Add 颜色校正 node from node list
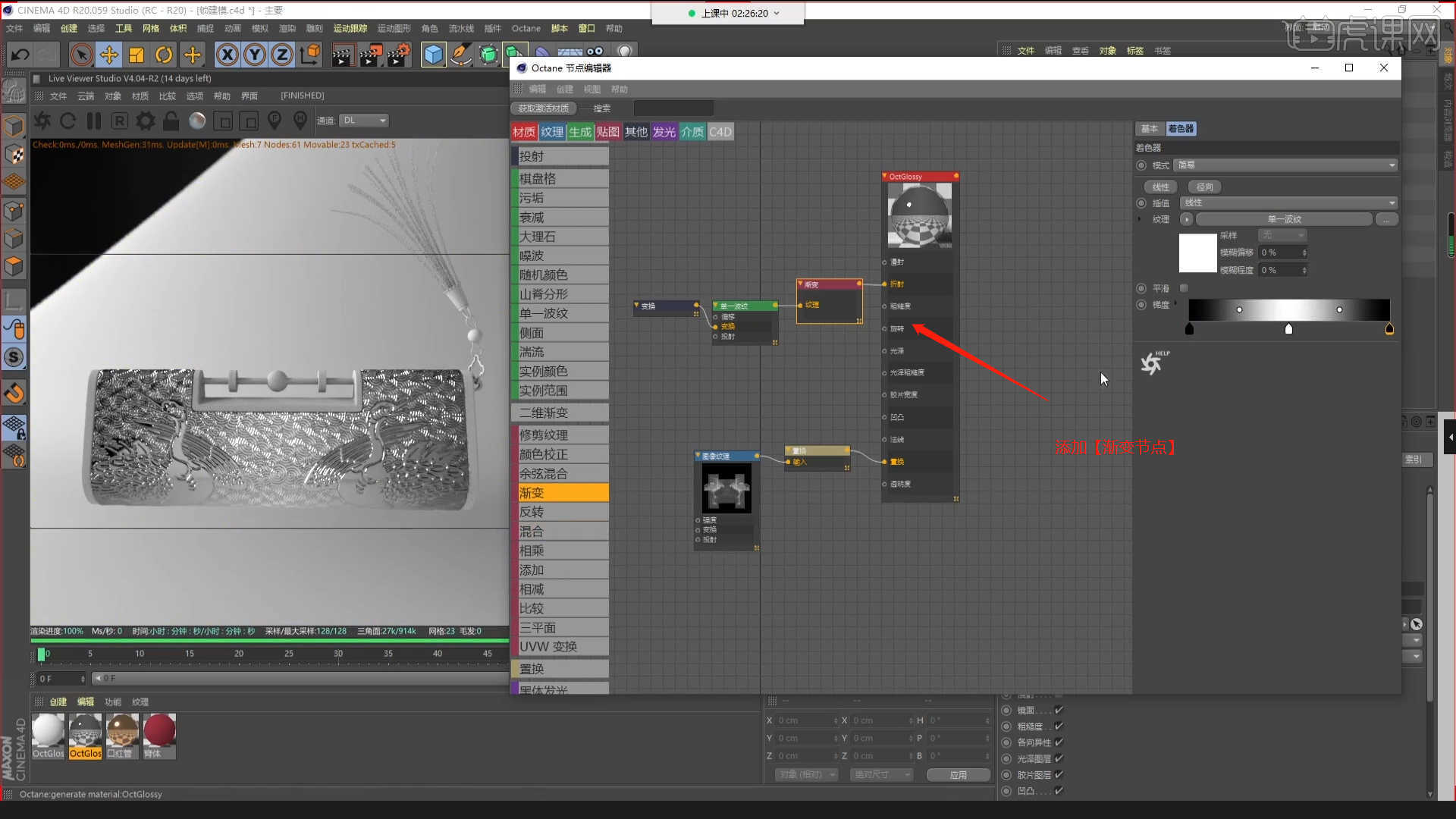1456x819 pixels. tap(560, 454)
